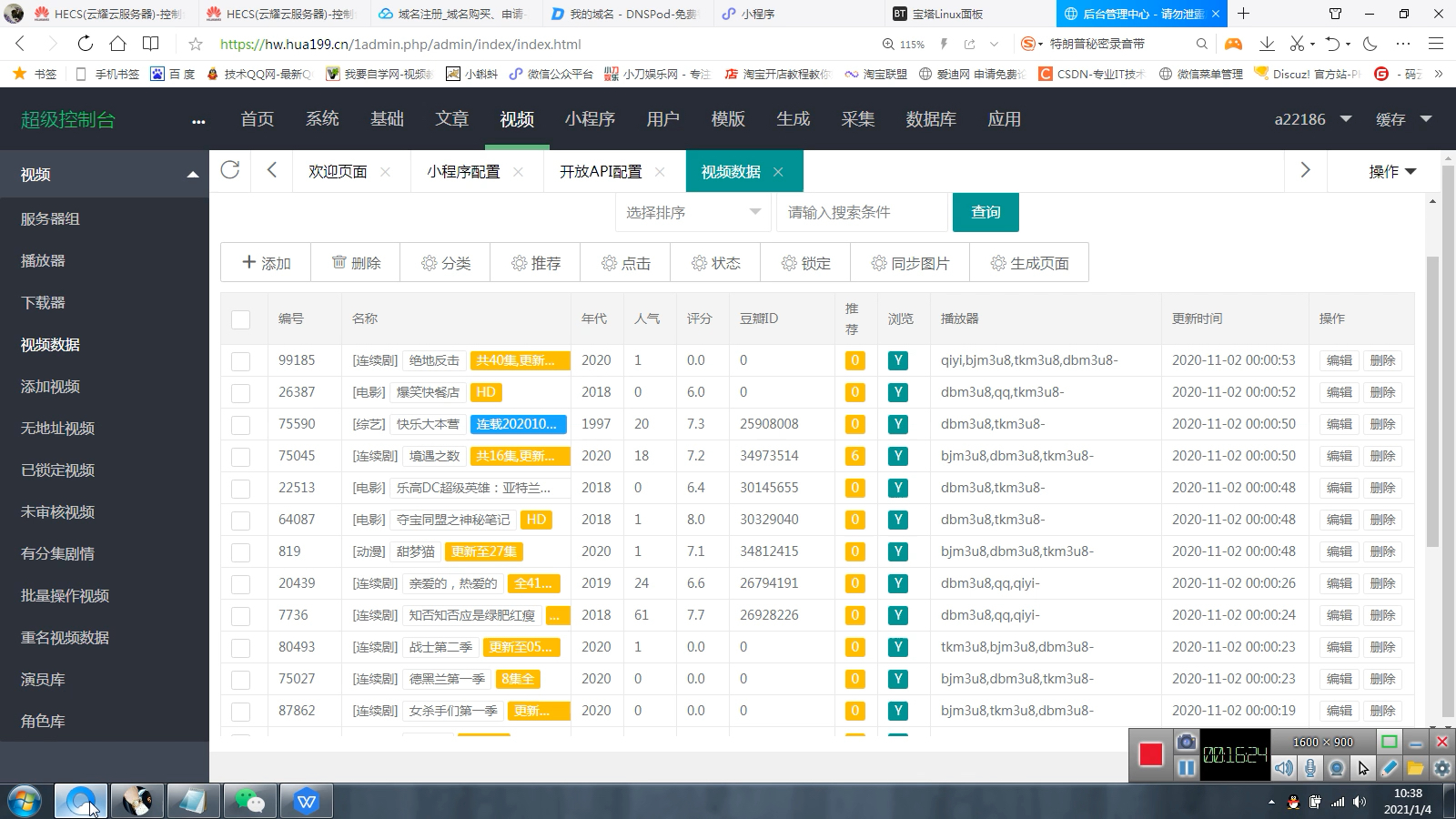Go to browser home page icon
1456x819 pixels.
[117, 44]
